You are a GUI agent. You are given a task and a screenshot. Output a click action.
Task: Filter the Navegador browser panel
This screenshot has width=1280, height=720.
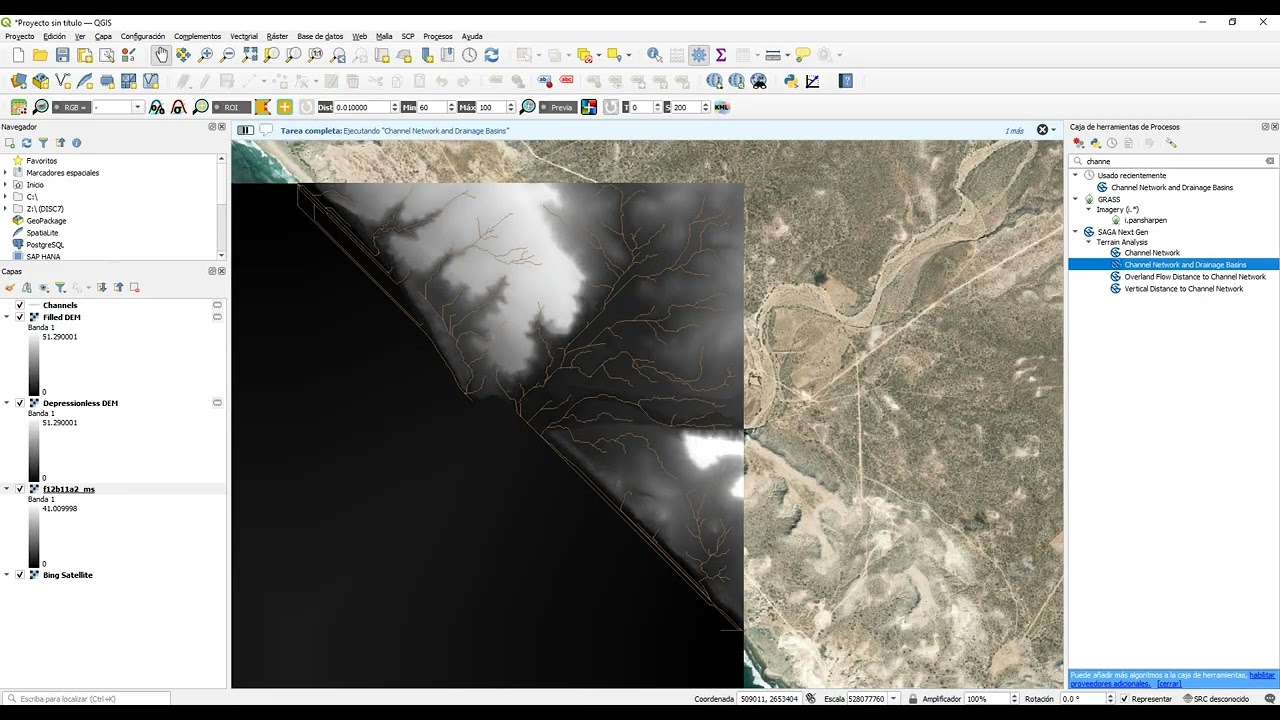(43, 143)
